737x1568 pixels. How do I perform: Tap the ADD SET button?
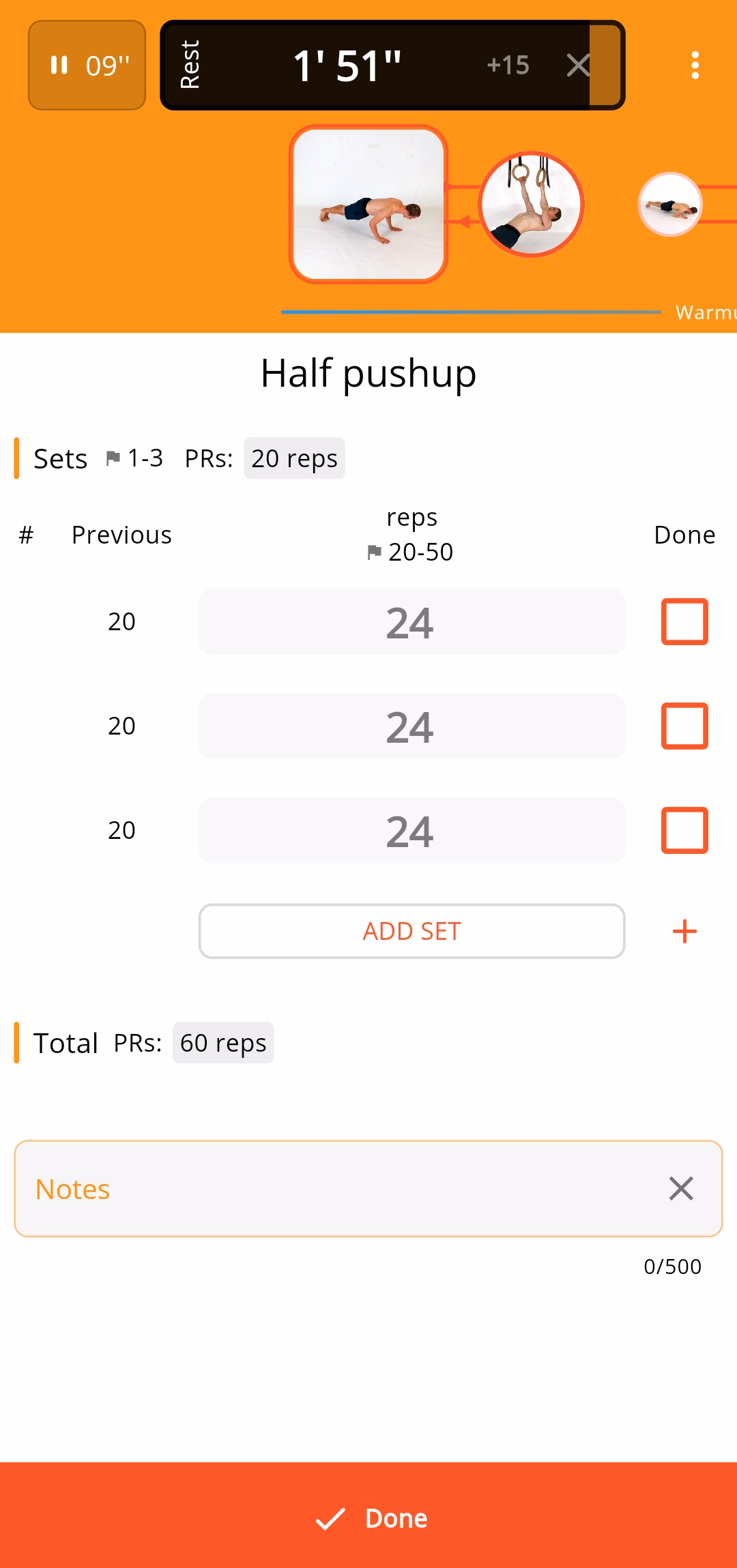click(x=411, y=931)
